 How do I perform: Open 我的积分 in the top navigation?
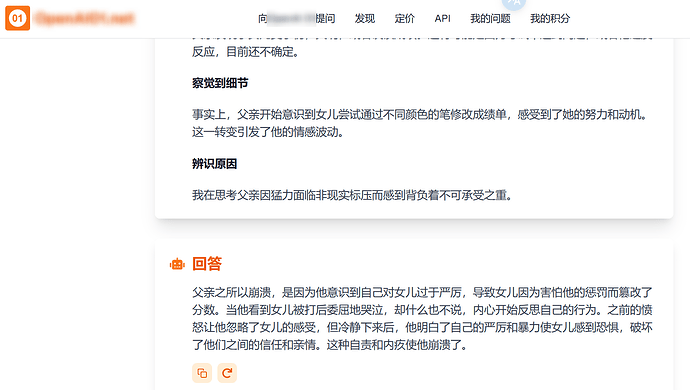(550, 18)
